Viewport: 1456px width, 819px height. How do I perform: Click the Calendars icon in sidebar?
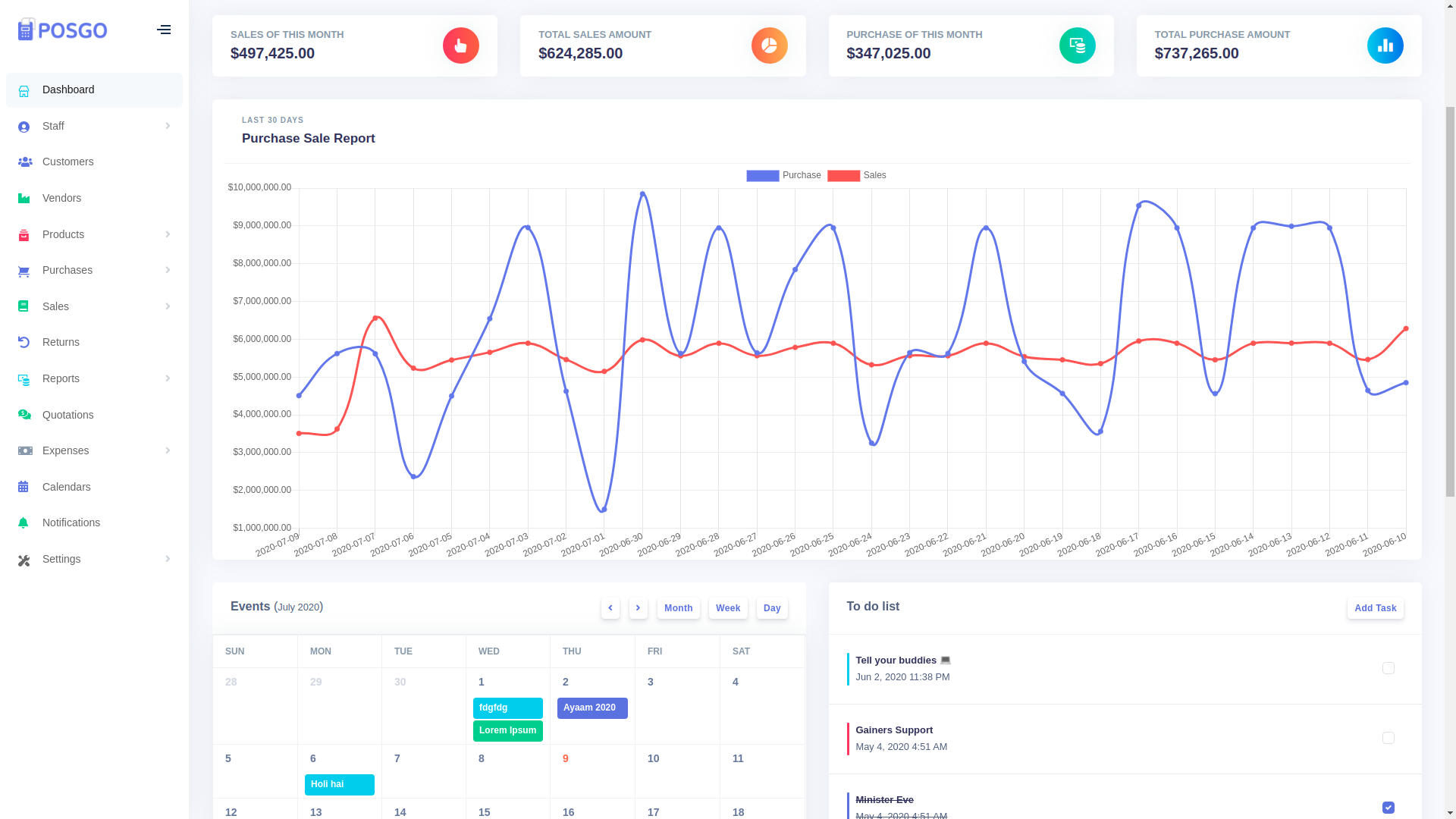tap(24, 487)
